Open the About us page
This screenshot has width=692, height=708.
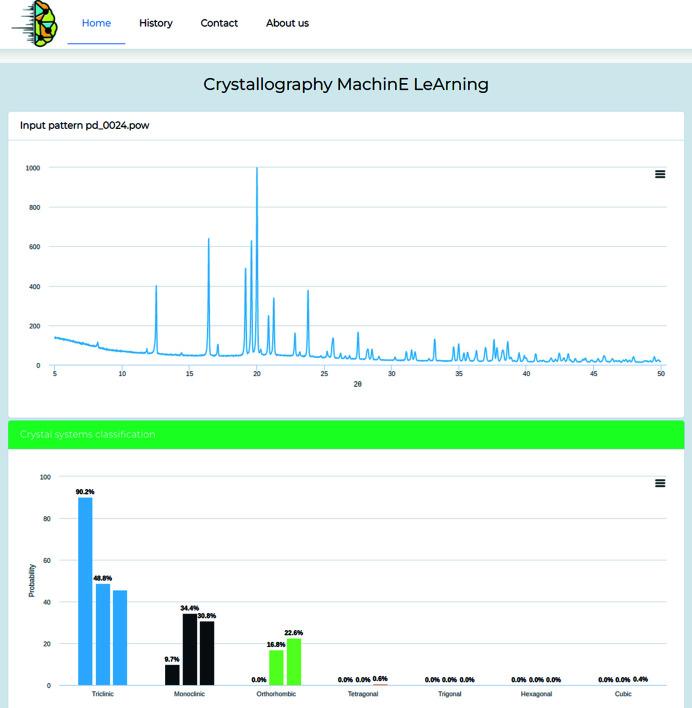tap(287, 23)
